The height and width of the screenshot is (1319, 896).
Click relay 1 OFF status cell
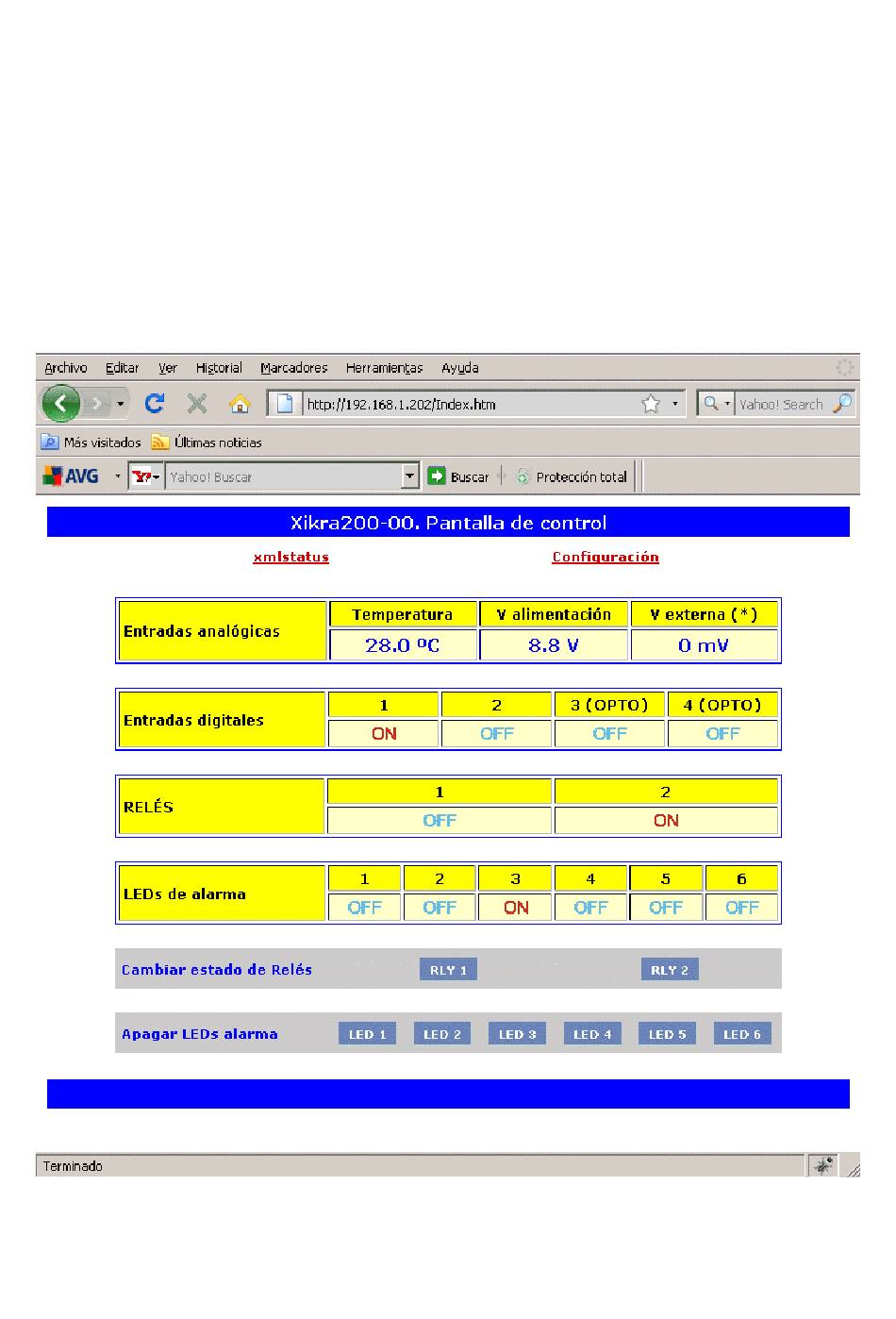440,820
